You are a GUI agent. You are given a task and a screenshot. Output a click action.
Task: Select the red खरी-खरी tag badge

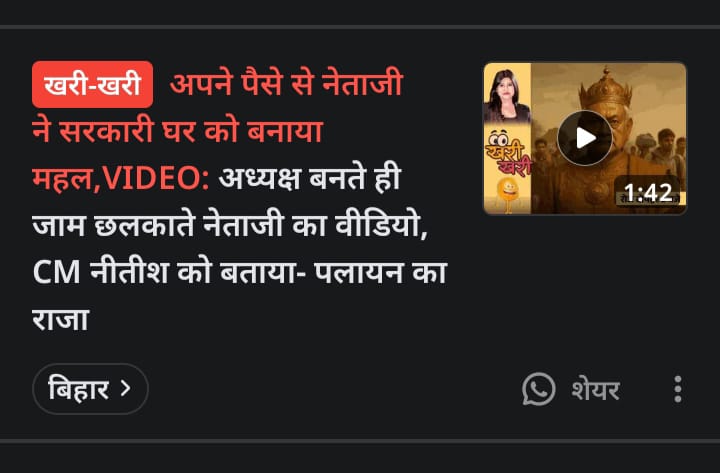[92, 84]
